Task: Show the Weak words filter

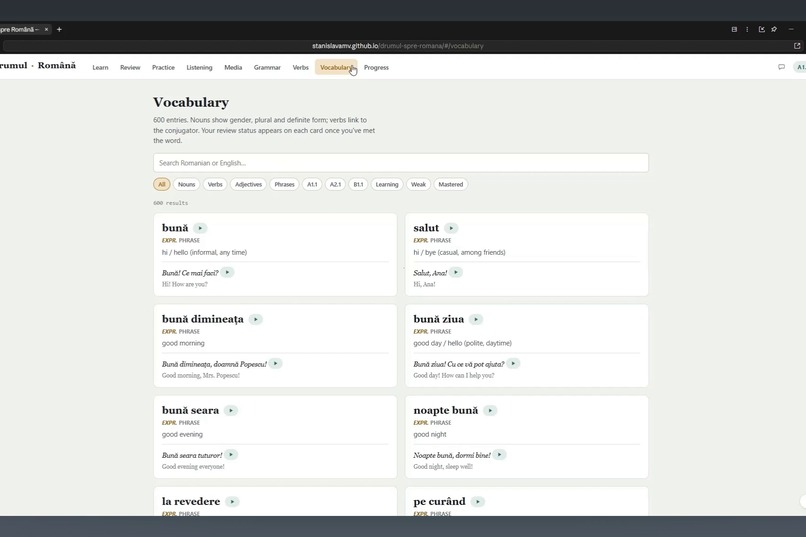Action: pos(418,184)
